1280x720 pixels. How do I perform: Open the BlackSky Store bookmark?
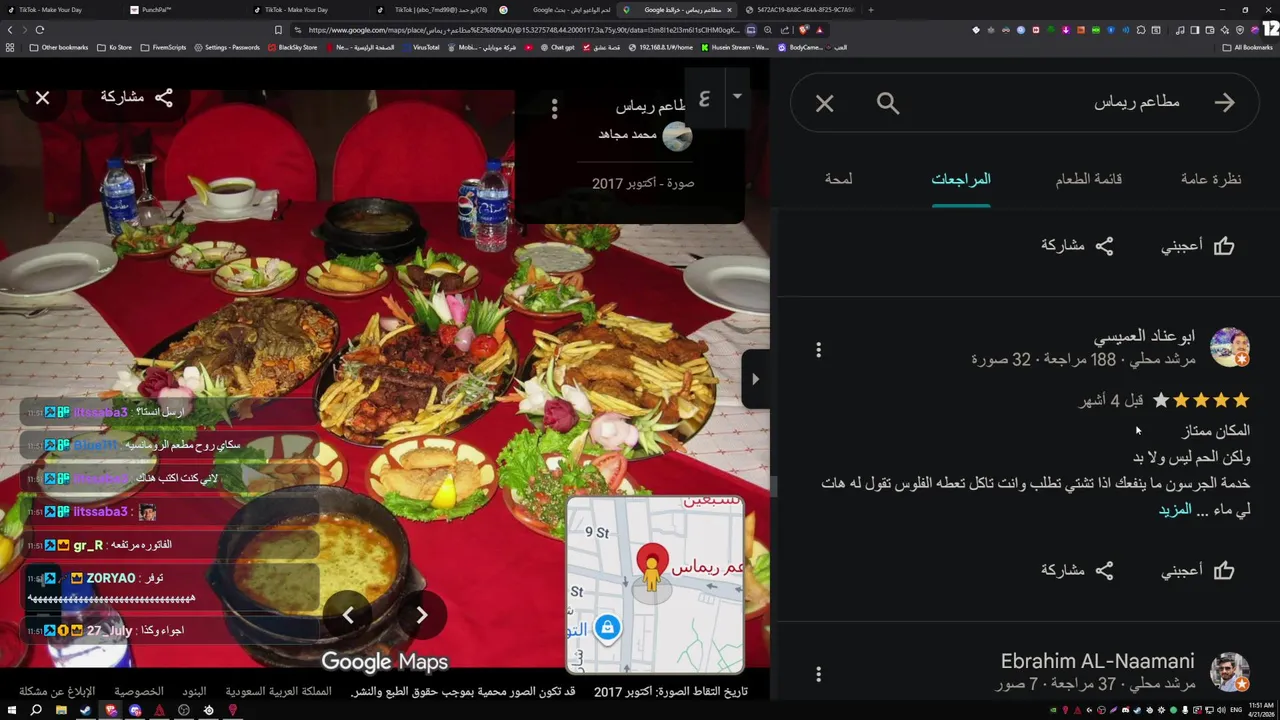pos(292,47)
